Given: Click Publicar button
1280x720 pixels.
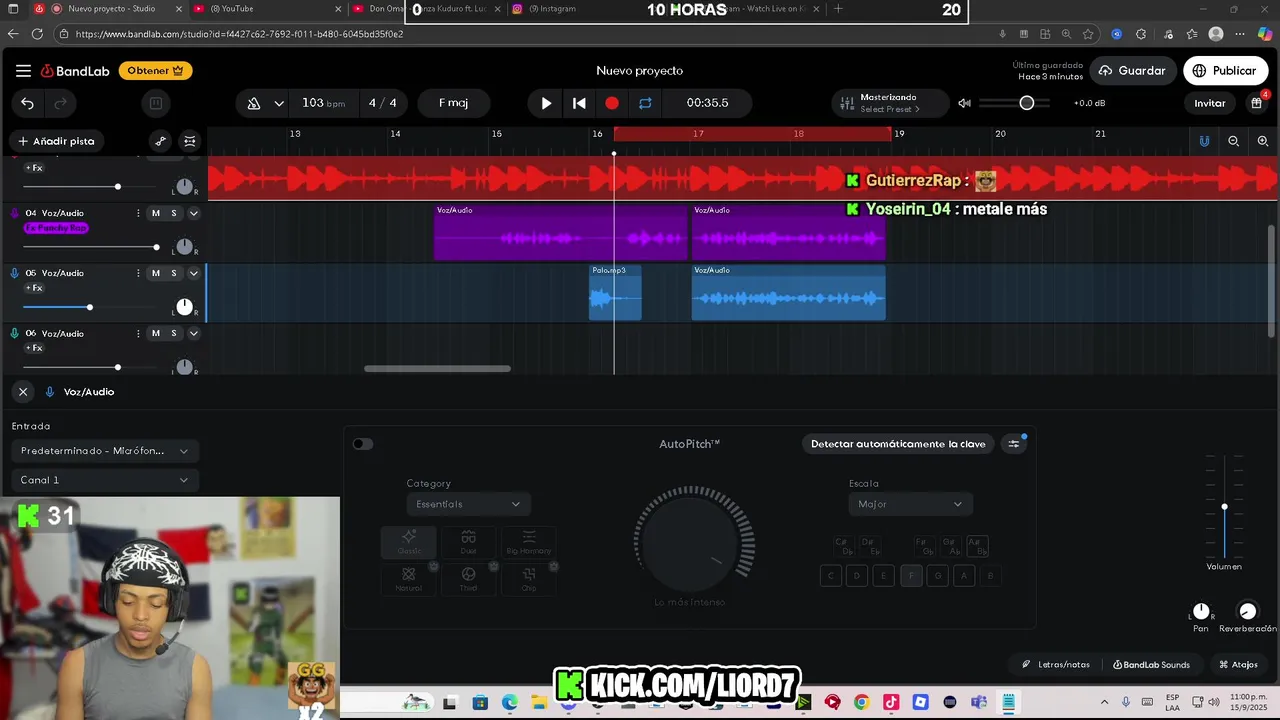Looking at the screenshot, I should click(1226, 71).
